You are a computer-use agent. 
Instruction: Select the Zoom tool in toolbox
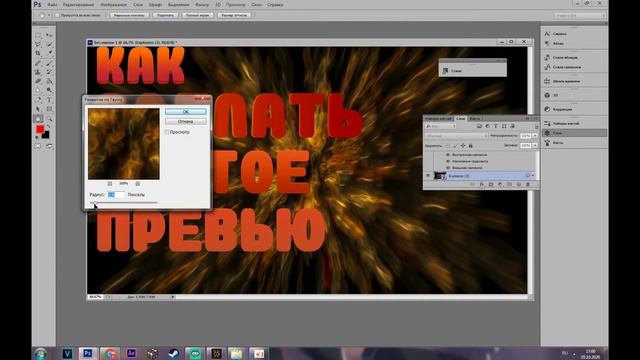point(49,119)
